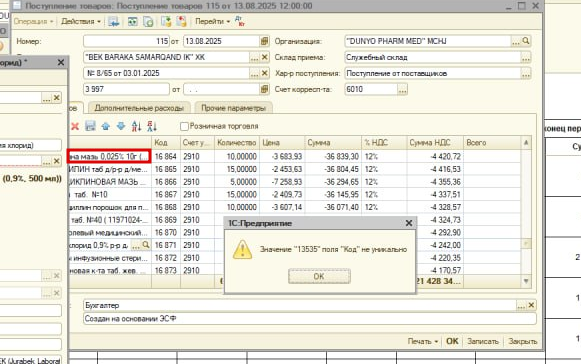Expand the Действия menu
The height and width of the screenshot is (364, 581).
(x=81, y=21)
